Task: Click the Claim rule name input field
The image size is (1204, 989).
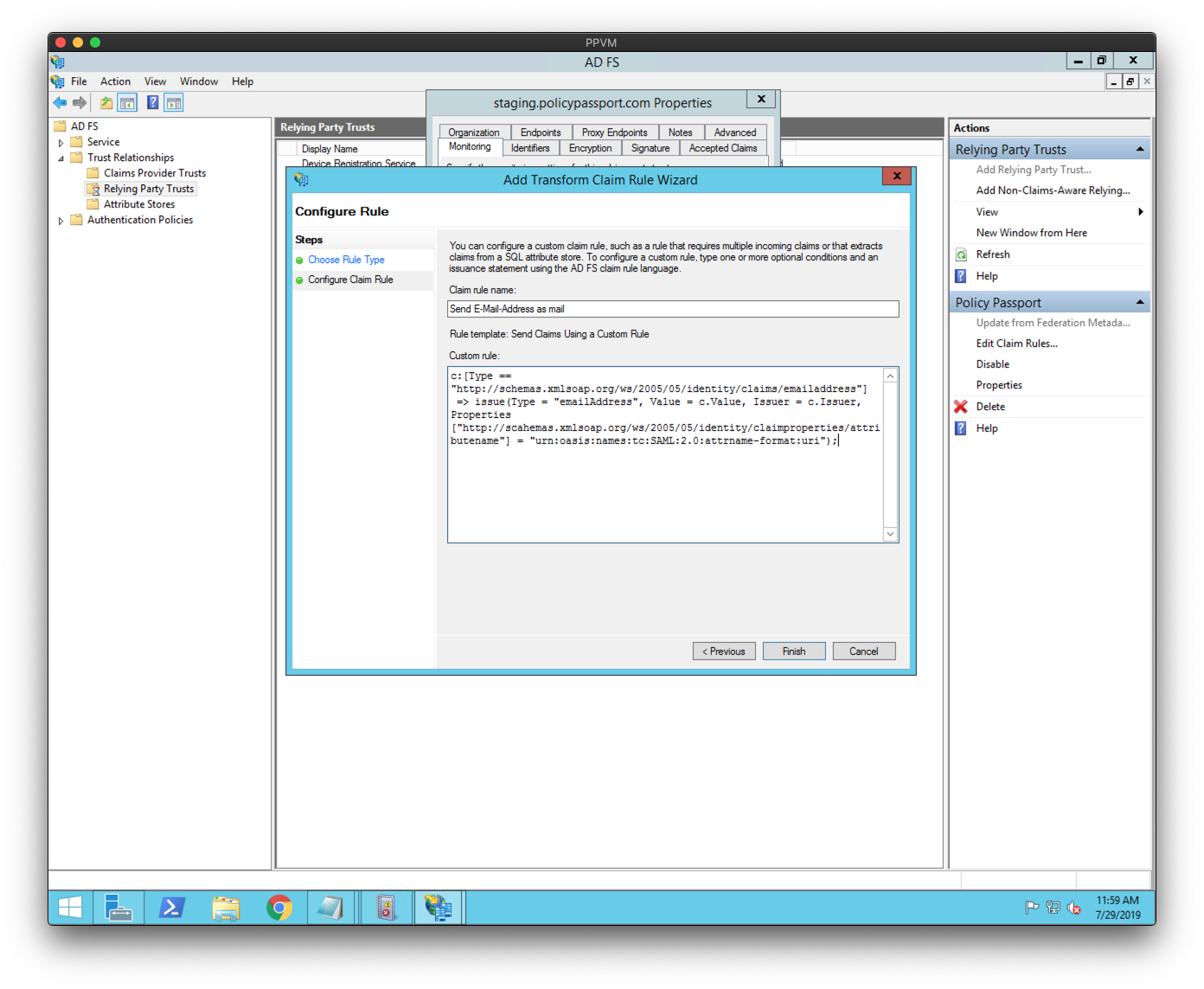Action: click(x=673, y=309)
